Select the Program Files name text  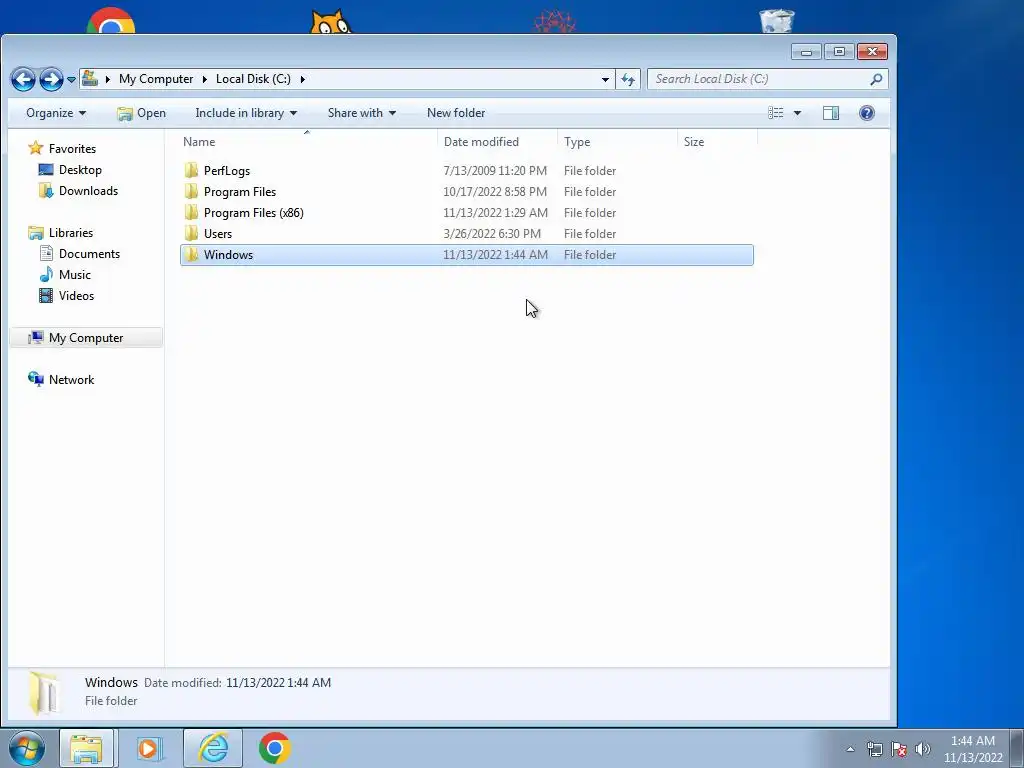(240, 191)
